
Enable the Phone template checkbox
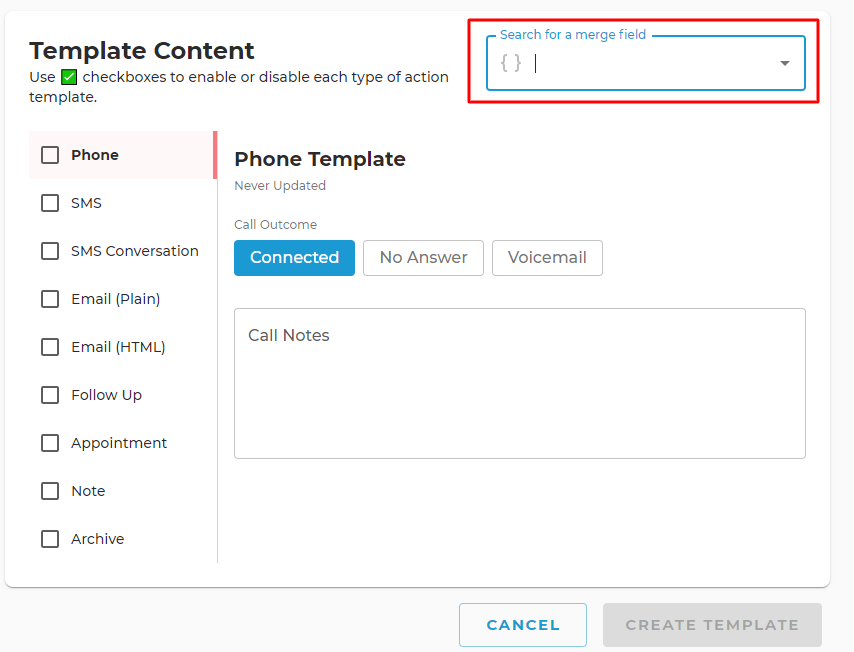click(50, 155)
